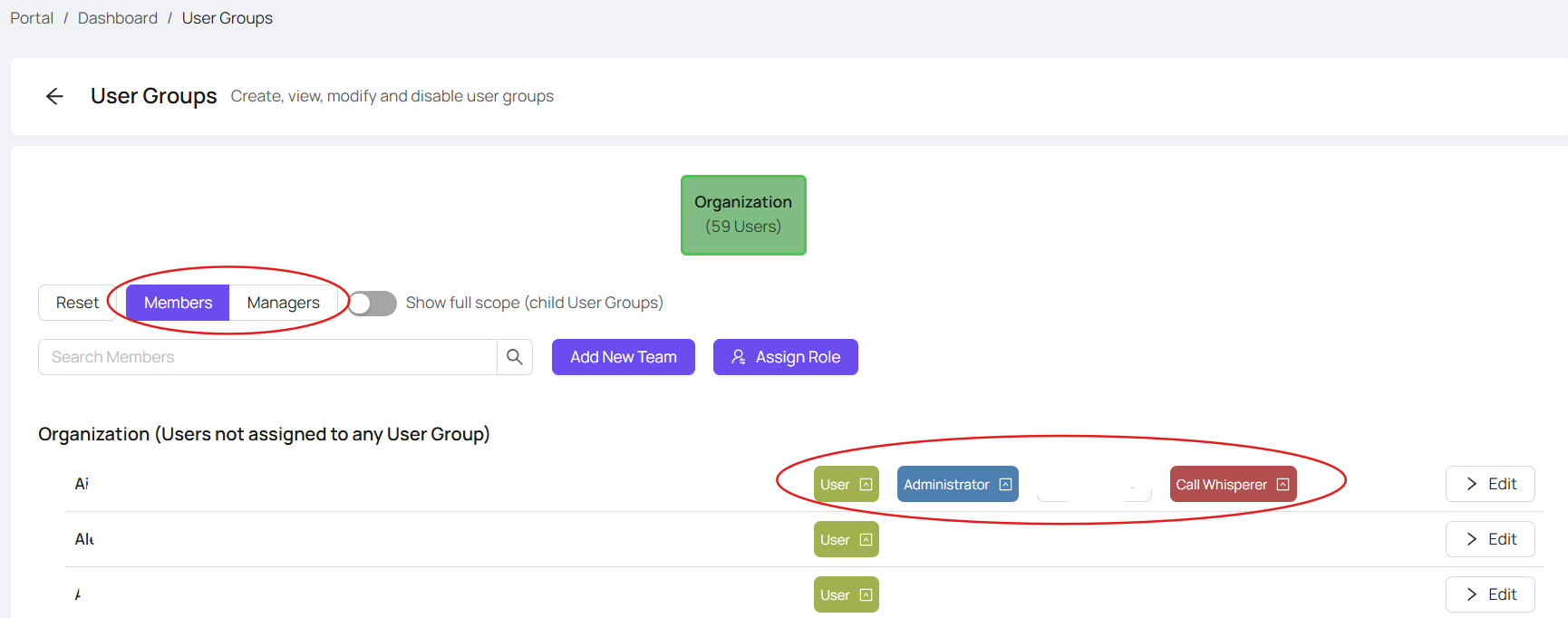Select the Organization (59 Users) node
The image size is (1568, 618).
[x=743, y=215]
